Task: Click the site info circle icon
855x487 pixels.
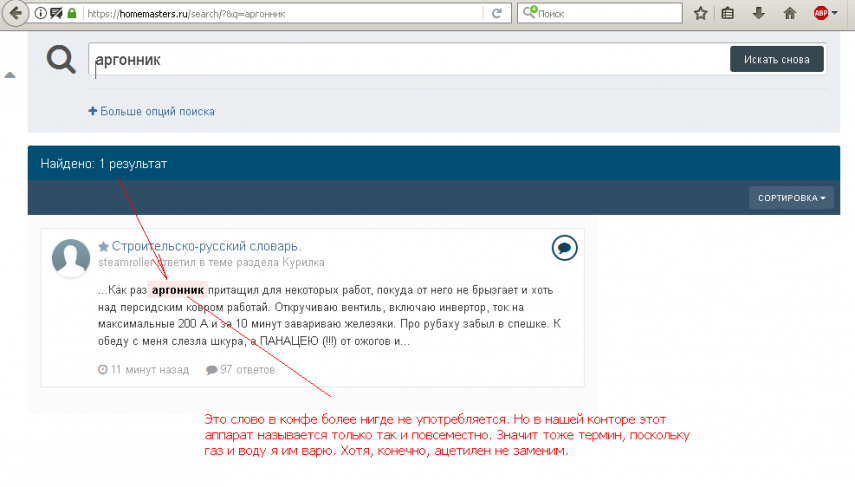Action: coord(38,14)
